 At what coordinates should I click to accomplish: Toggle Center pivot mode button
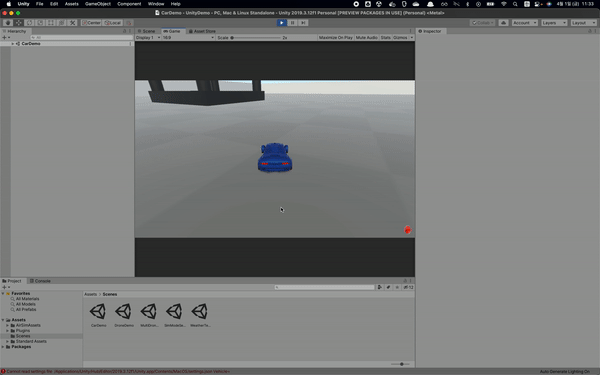(91, 23)
